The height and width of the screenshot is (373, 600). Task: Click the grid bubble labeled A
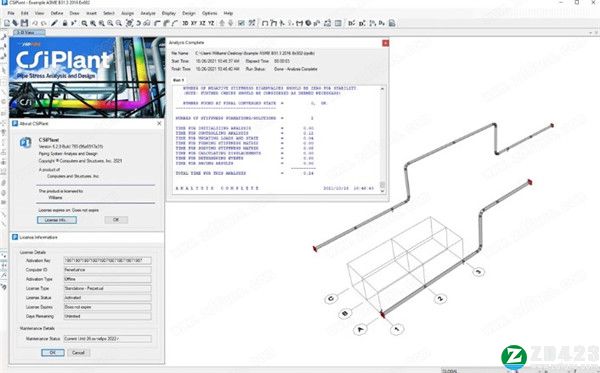coord(360,329)
